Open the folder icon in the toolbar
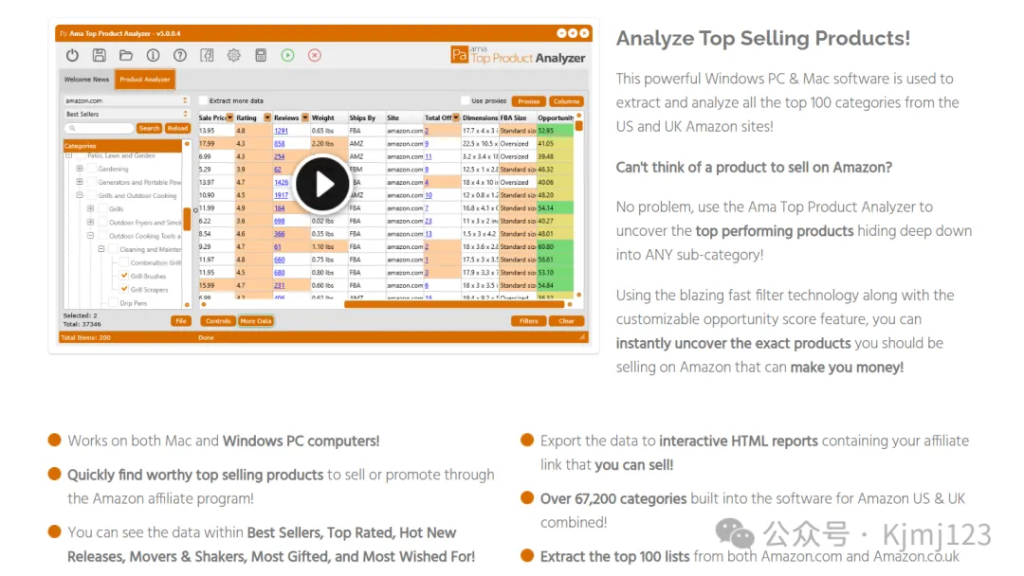The image size is (1024, 576). pos(126,56)
